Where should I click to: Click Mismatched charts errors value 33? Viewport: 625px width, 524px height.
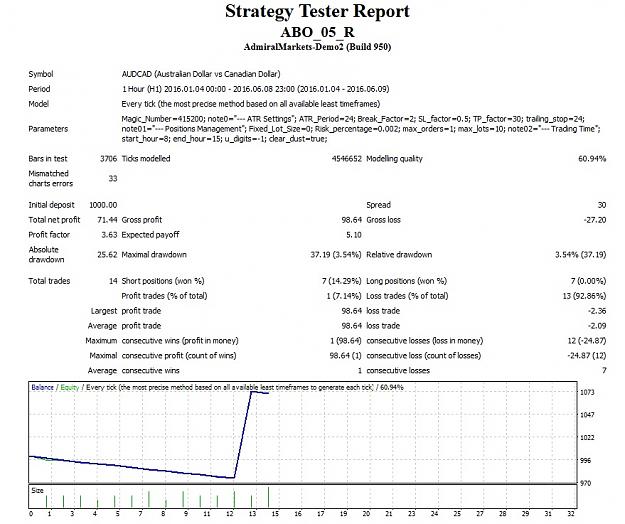(113, 179)
